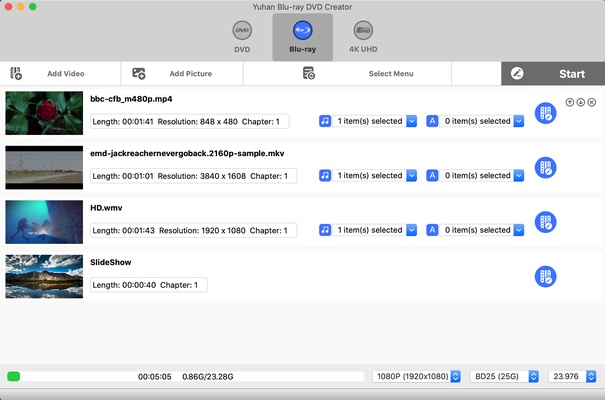
Task: Click the Add Picture image icon
Action: [139, 73]
